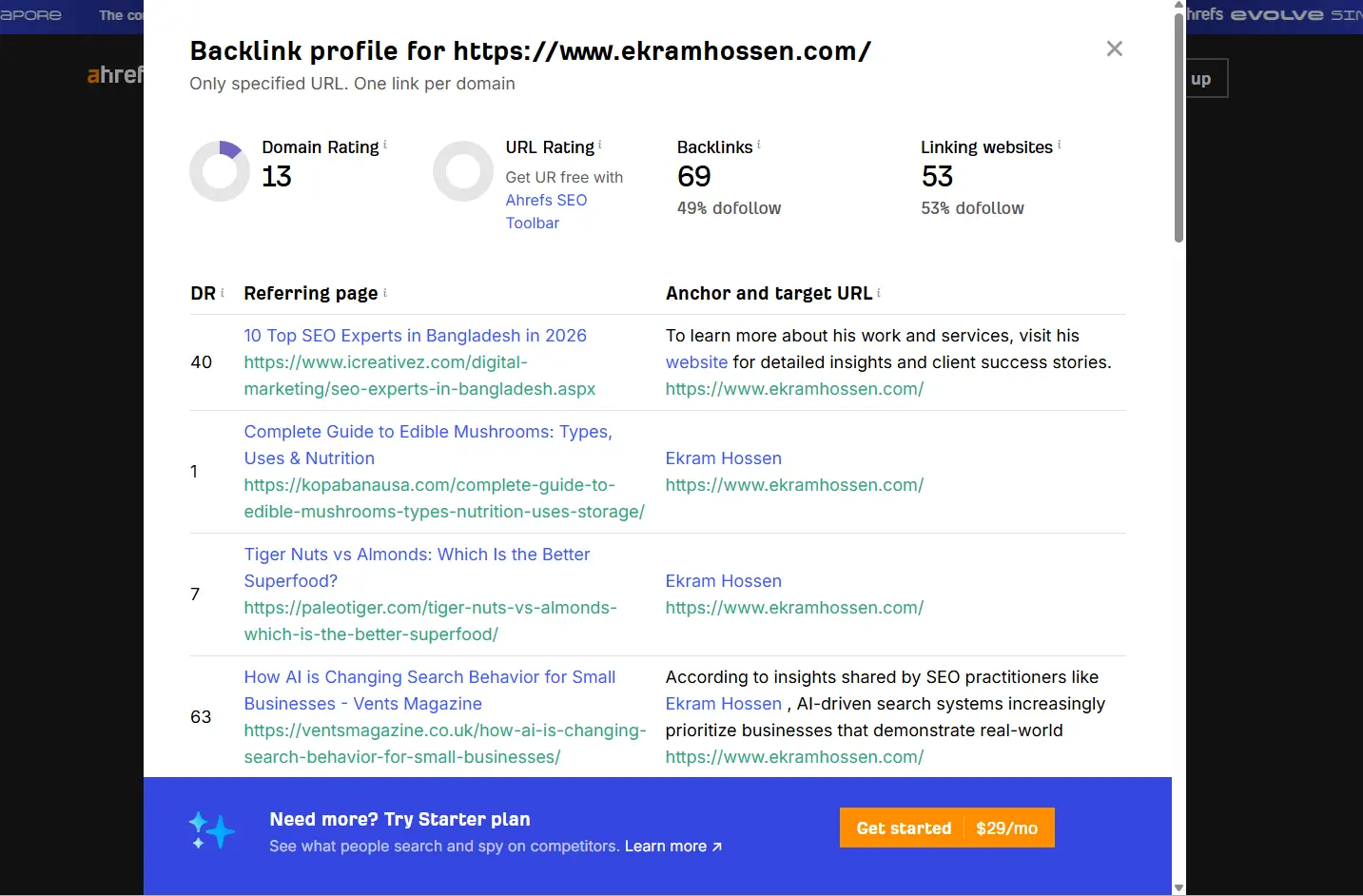Click DR value 63 in Vents Magazine row
Screen dimensions: 1363x896
click(201, 717)
